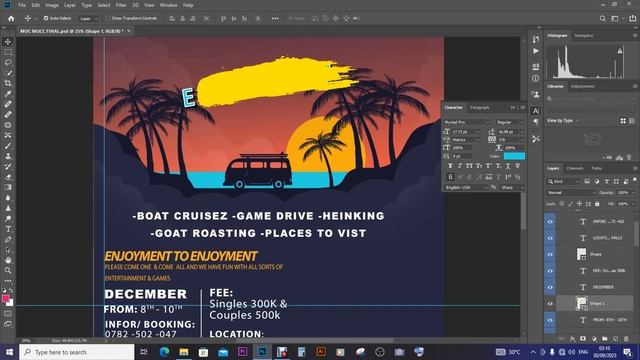The height and width of the screenshot is (360, 640).
Task: Click the three-dots more options in options bar
Action: (x=275, y=18)
